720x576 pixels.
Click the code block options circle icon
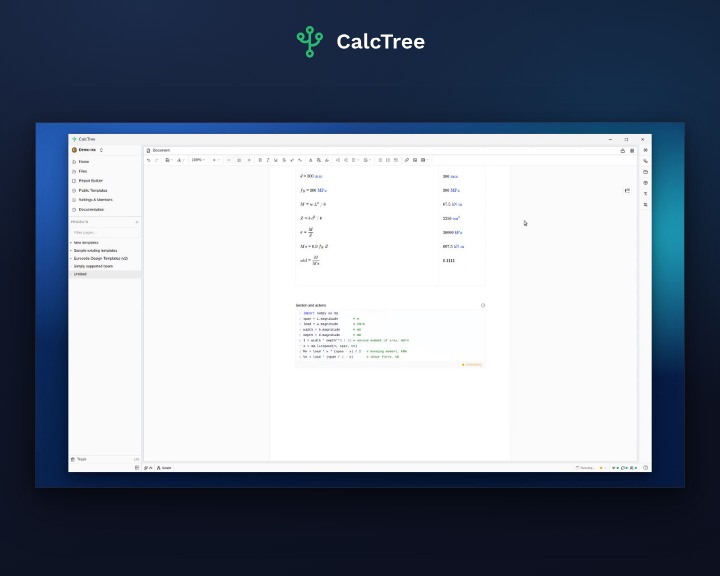click(483, 305)
